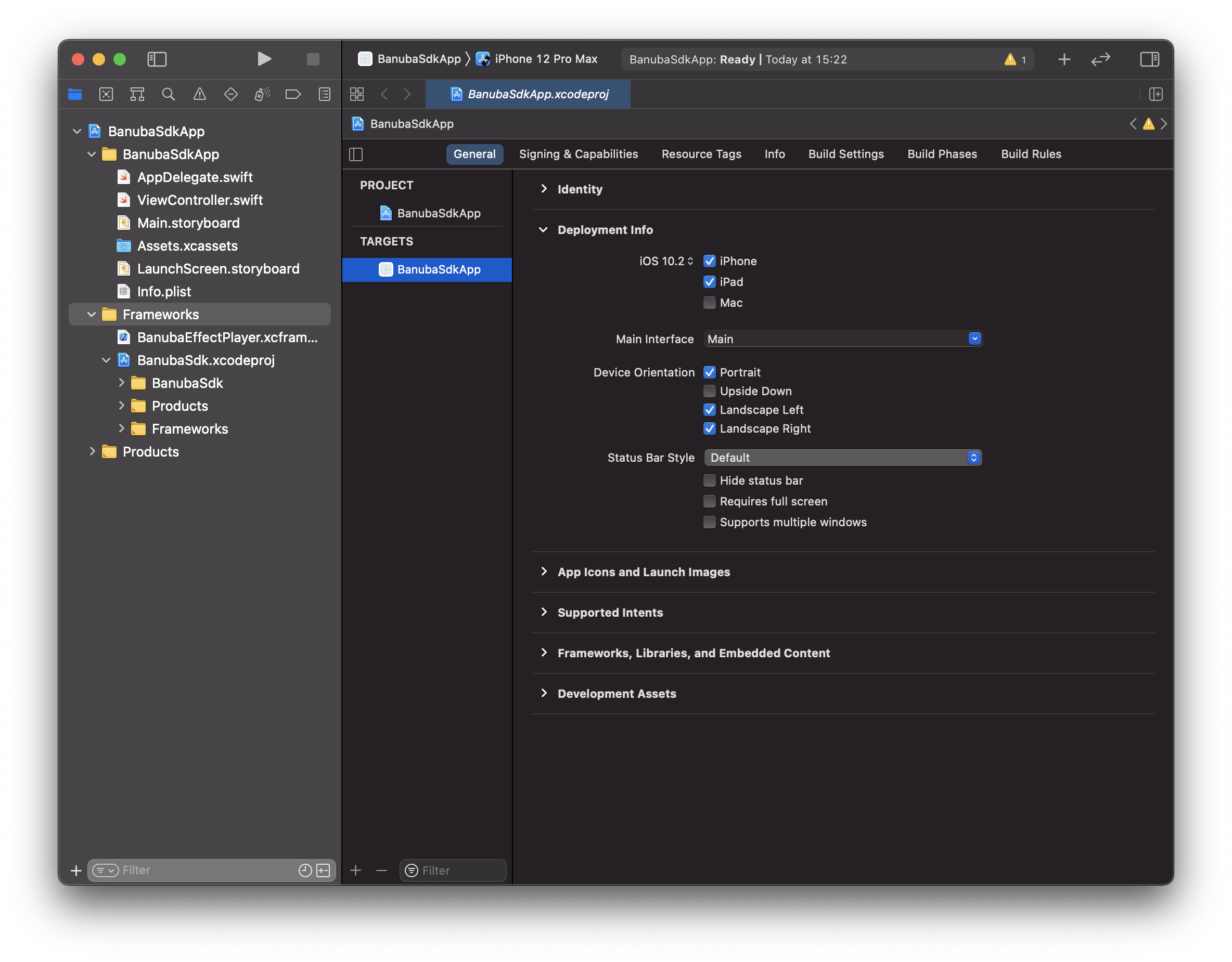1232x962 pixels.
Task: Toggle the inspectors panel button
Action: [1149, 59]
